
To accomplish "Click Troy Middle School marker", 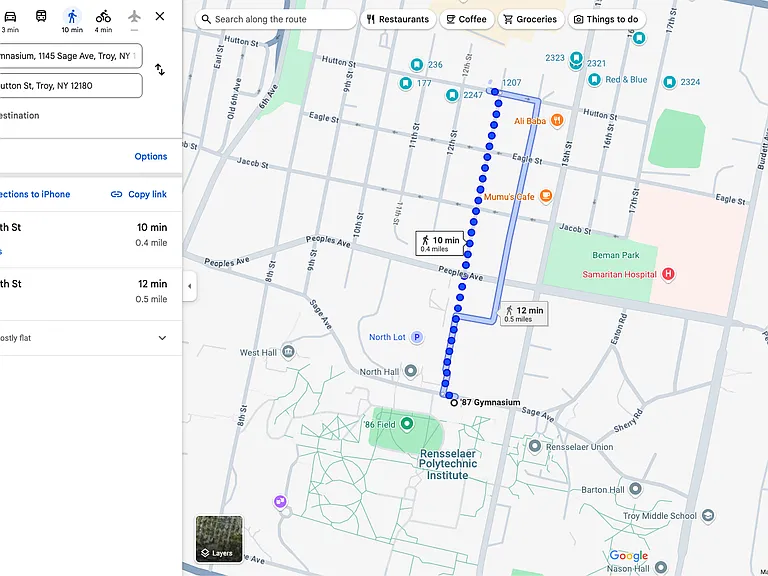I will (x=708, y=515).
